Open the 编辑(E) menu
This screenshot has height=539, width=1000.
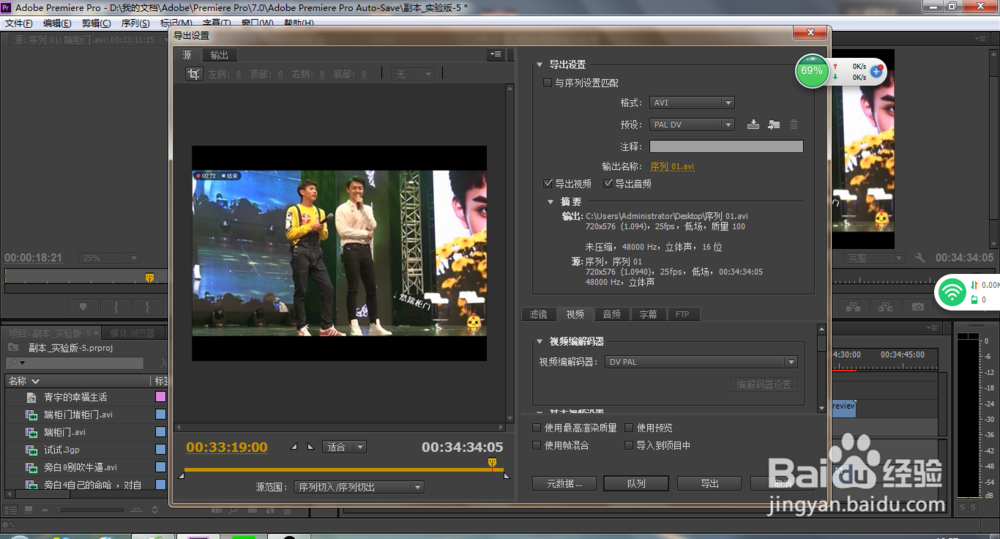click(57, 23)
